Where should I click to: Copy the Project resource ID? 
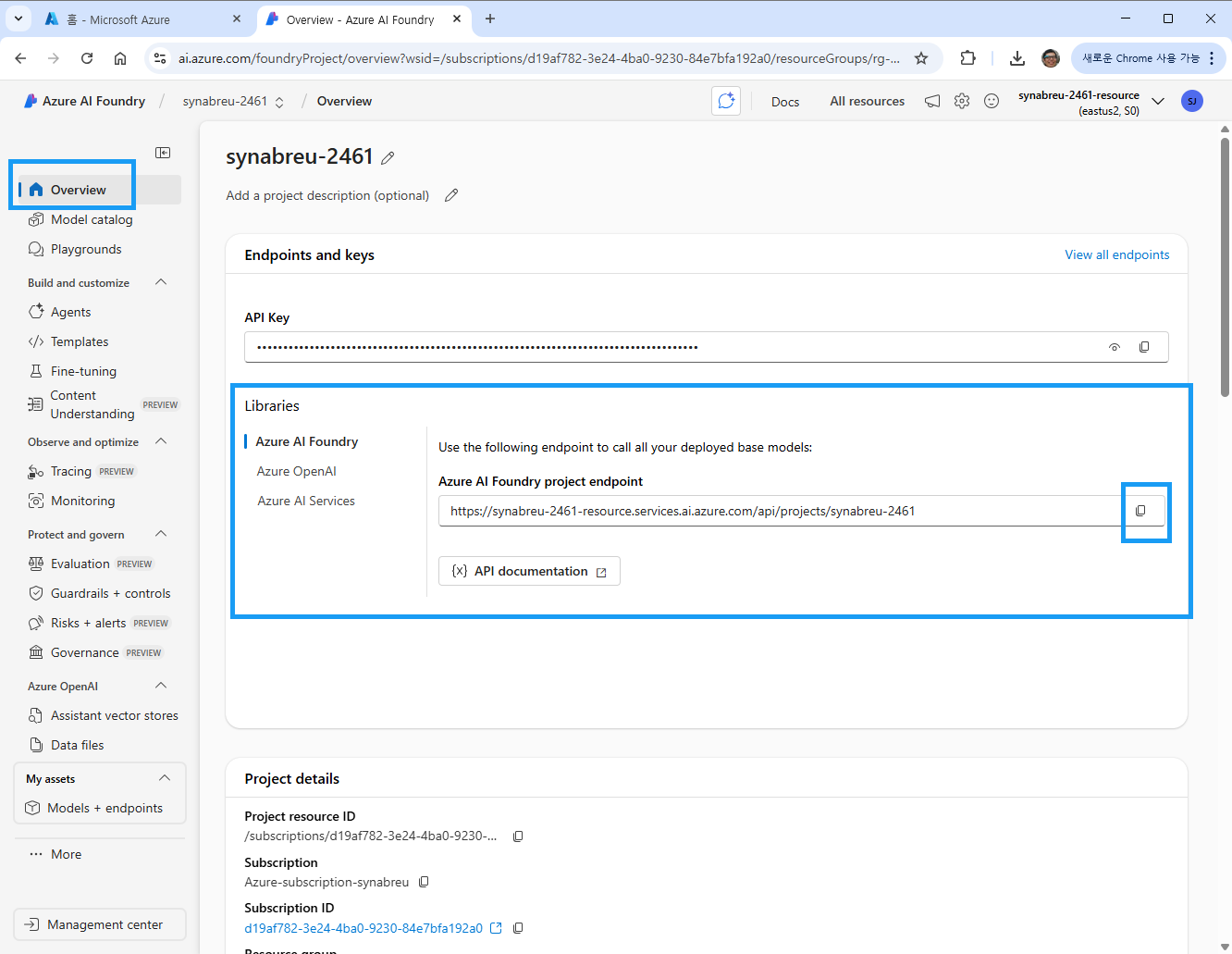click(518, 836)
